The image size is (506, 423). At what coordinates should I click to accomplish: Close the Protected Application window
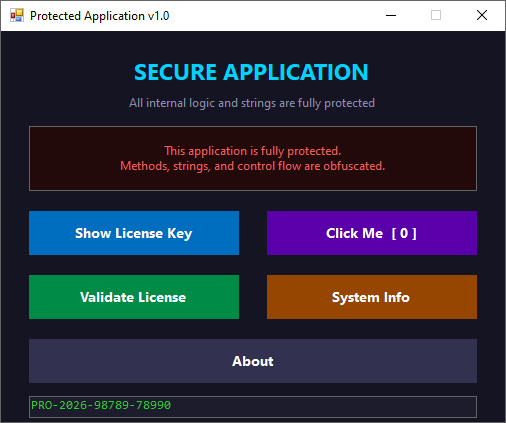tap(482, 15)
